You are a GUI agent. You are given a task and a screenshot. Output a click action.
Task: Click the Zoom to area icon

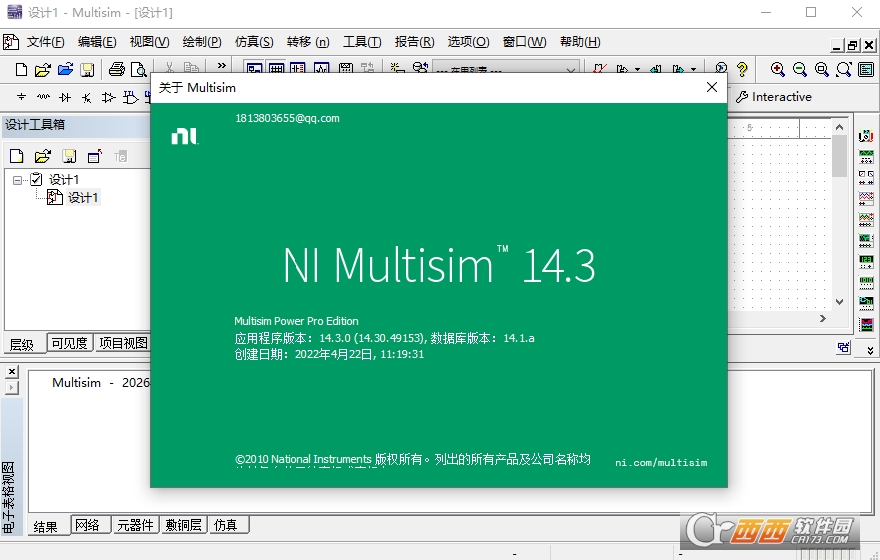tap(822, 70)
